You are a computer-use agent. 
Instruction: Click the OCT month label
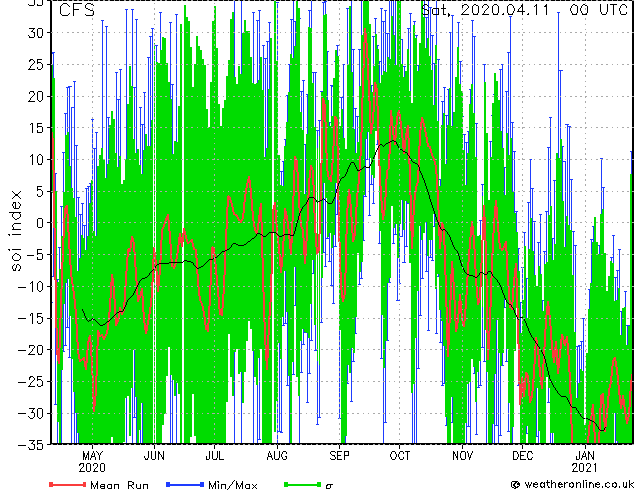click(x=399, y=456)
